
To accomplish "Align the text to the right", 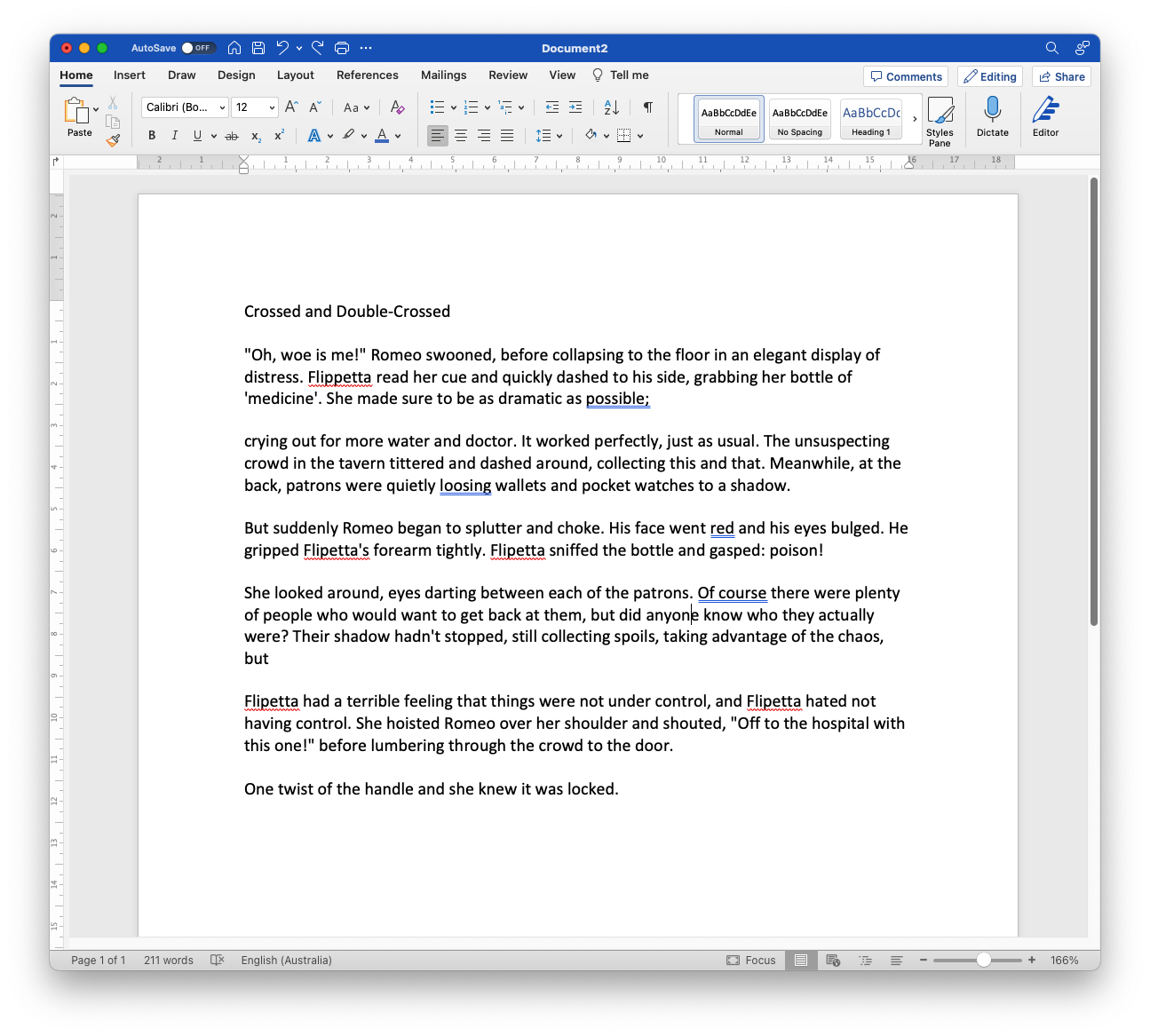I will click(x=484, y=136).
